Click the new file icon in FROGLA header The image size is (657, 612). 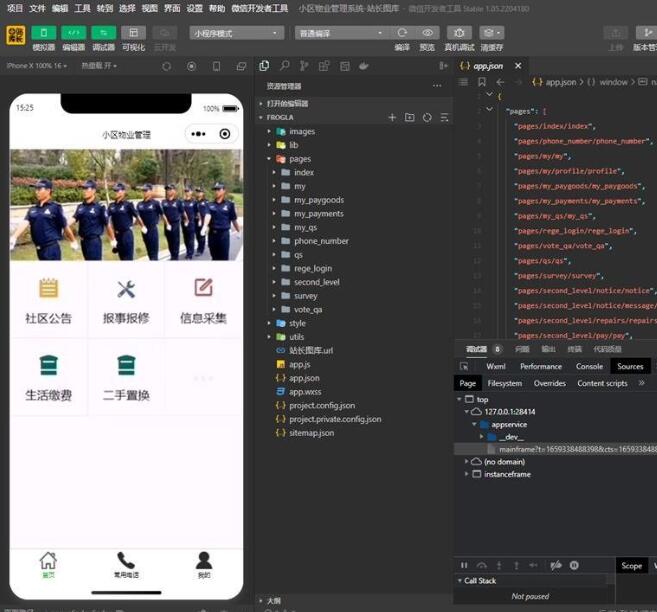[392, 117]
